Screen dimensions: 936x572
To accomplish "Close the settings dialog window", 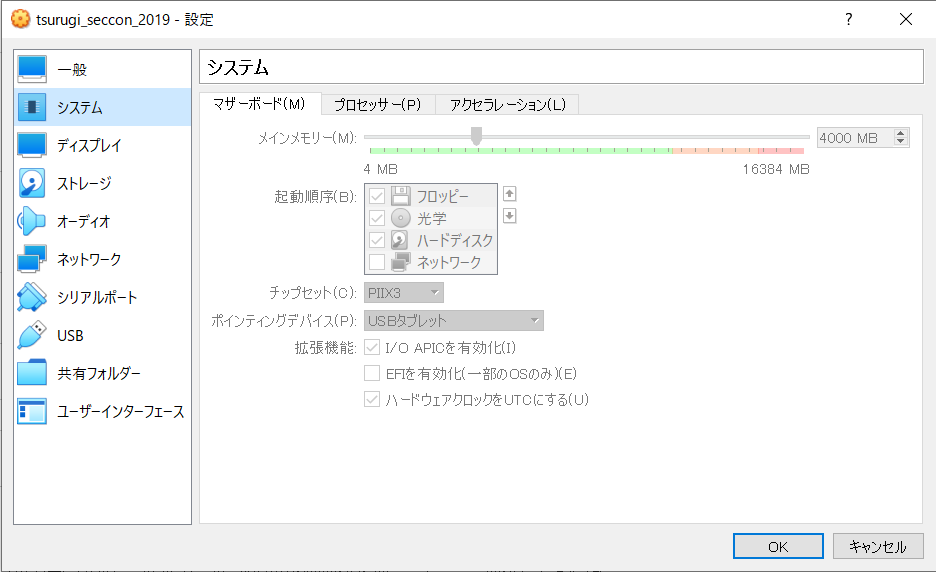I will pyautogui.click(x=906, y=19).
